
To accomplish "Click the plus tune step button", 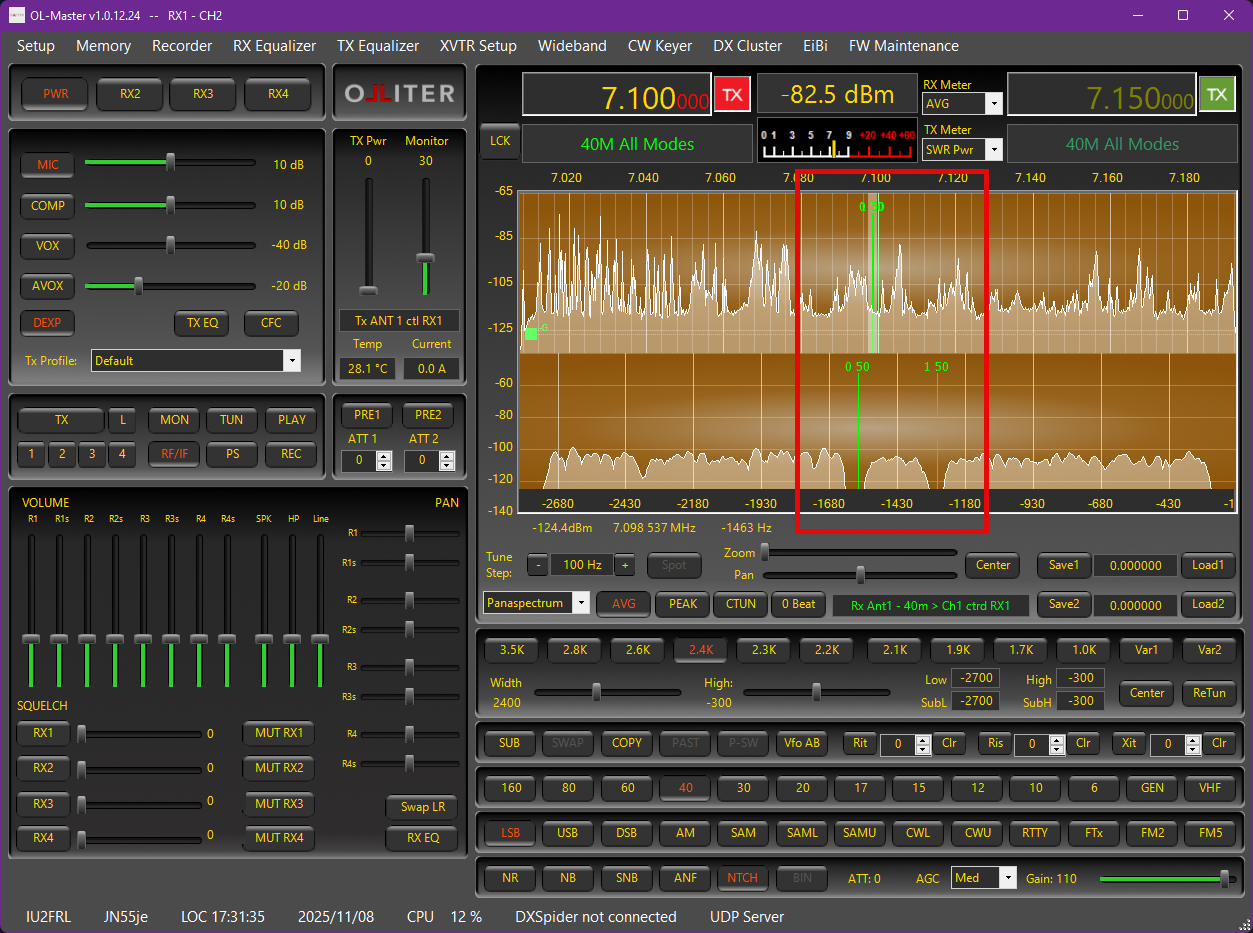I will [x=625, y=565].
